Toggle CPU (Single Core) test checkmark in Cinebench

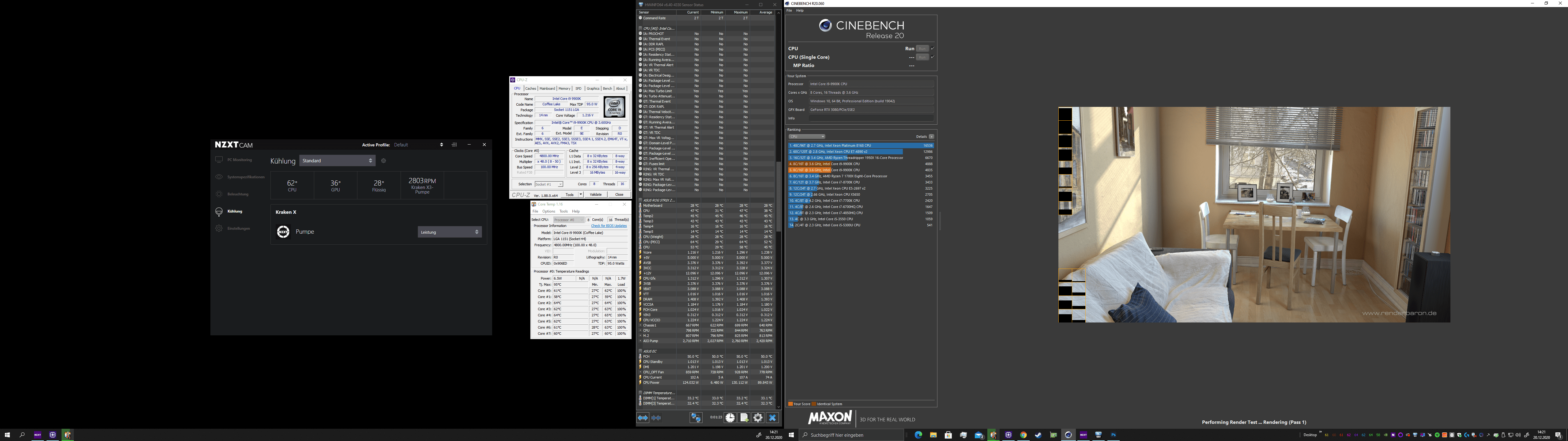pyautogui.click(x=933, y=57)
